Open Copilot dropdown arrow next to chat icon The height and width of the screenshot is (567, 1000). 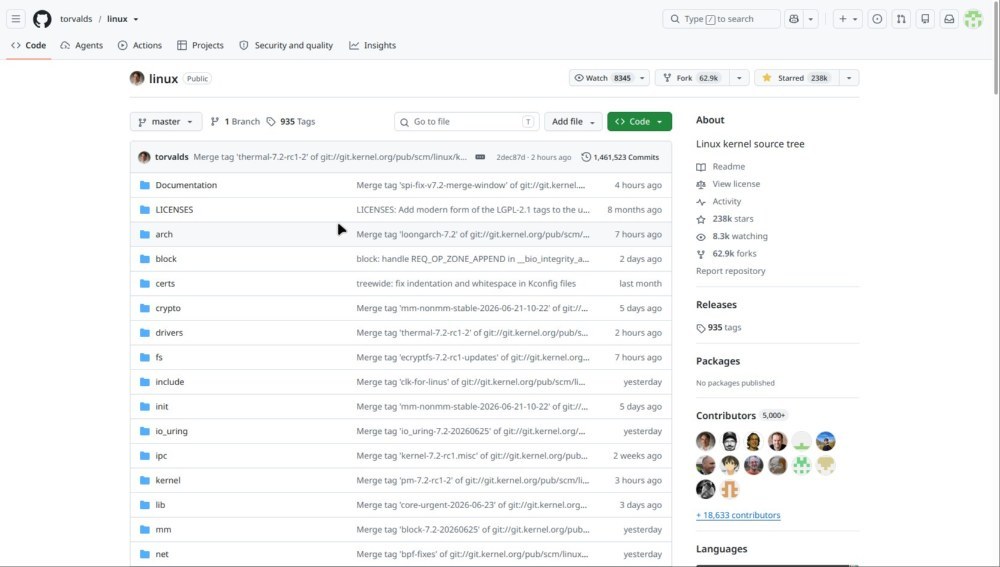pyautogui.click(x=811, y=19)
